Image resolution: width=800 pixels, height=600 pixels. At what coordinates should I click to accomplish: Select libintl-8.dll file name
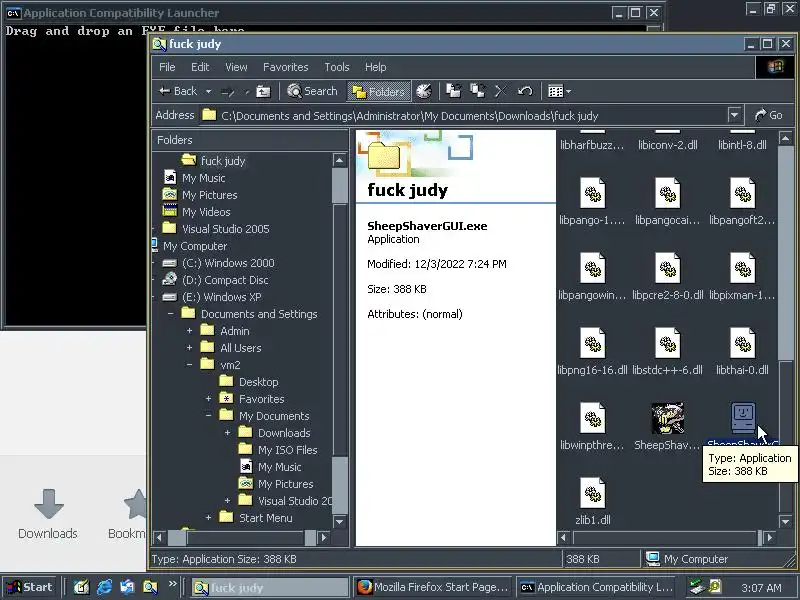(x=742, y=145)
